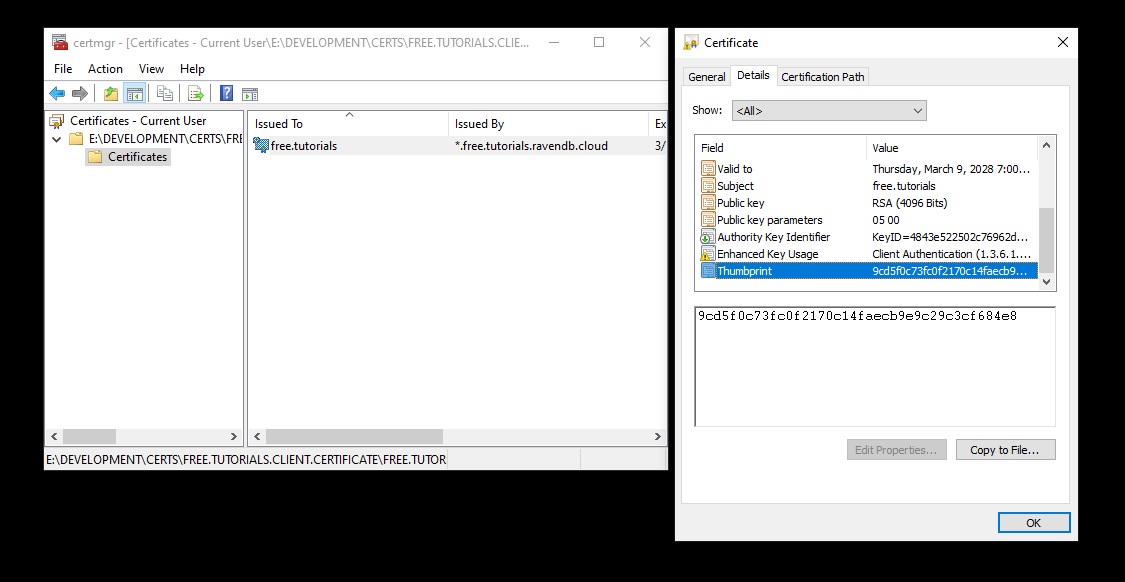
Task: Go back using the blue Back arrow
Action: pyautogui.click(x=57, y=93)
